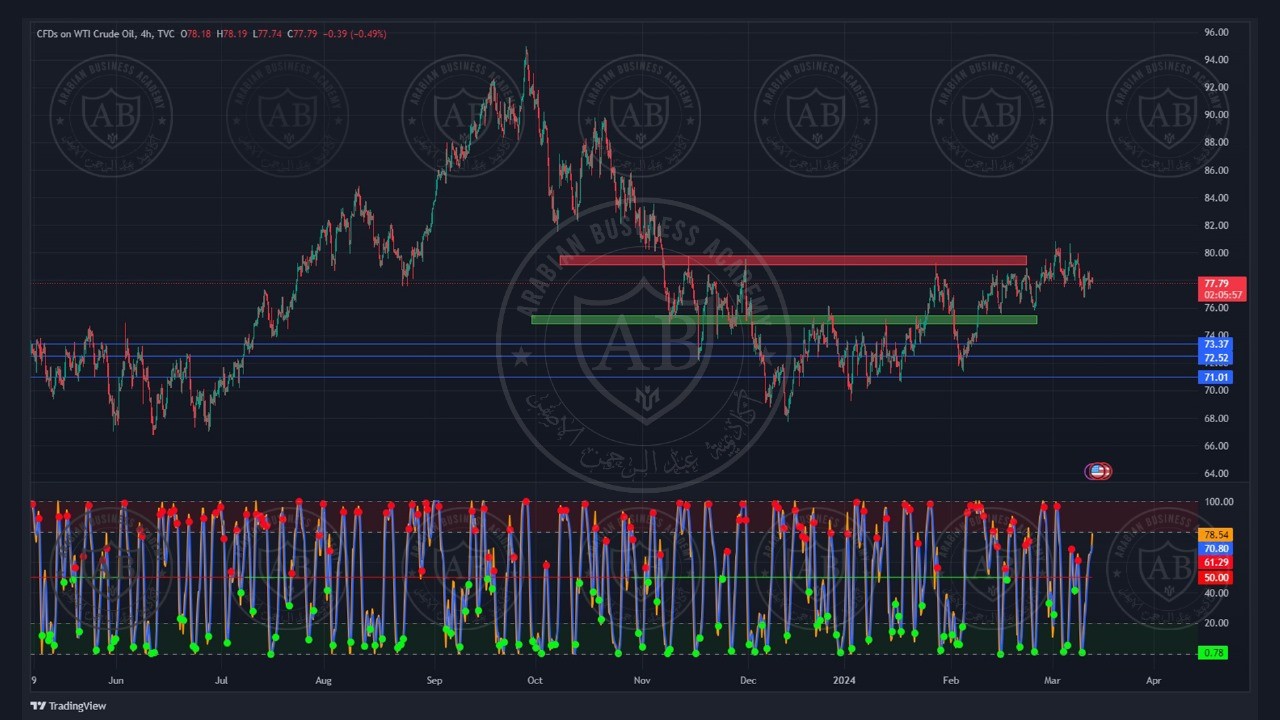Click the 'Jul' label on time axis
Image resolution: width=1280 pixels, height=720 pixels.
[221, 681]
